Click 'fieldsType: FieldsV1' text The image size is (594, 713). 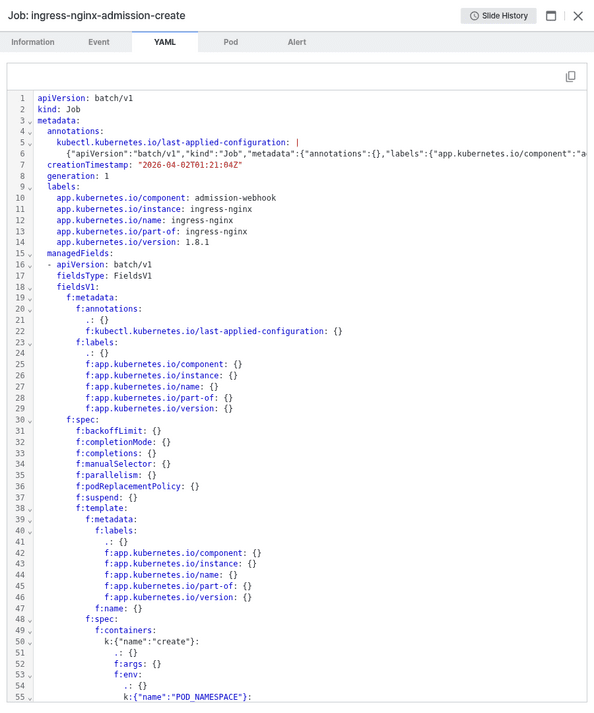point(104,276)
